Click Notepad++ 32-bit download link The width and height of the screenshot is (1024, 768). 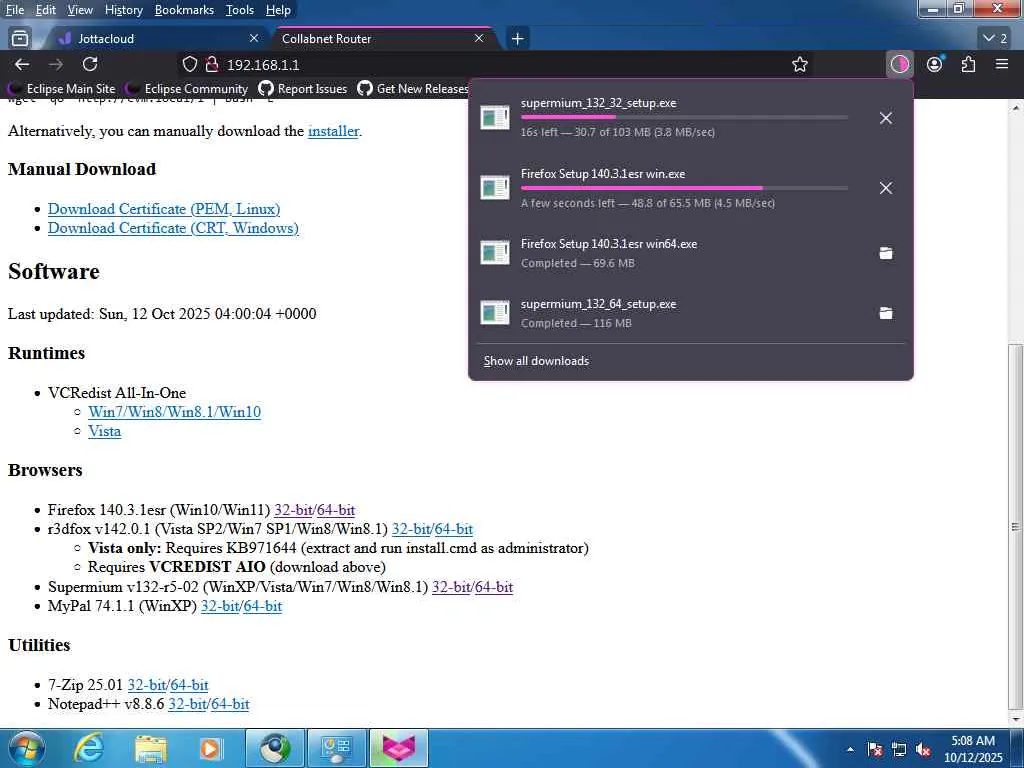coord(187,704)
